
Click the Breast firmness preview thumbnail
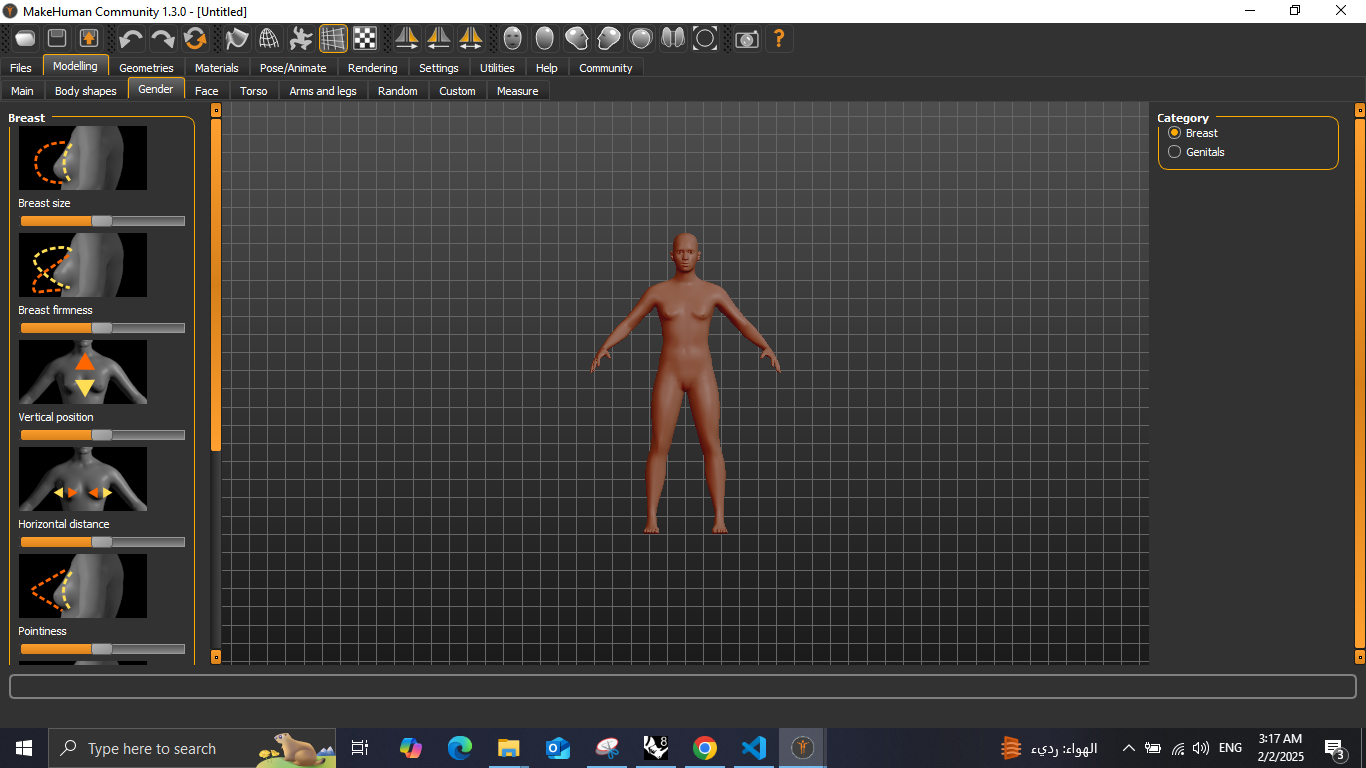pyautogui.click(x=83, y=265)
